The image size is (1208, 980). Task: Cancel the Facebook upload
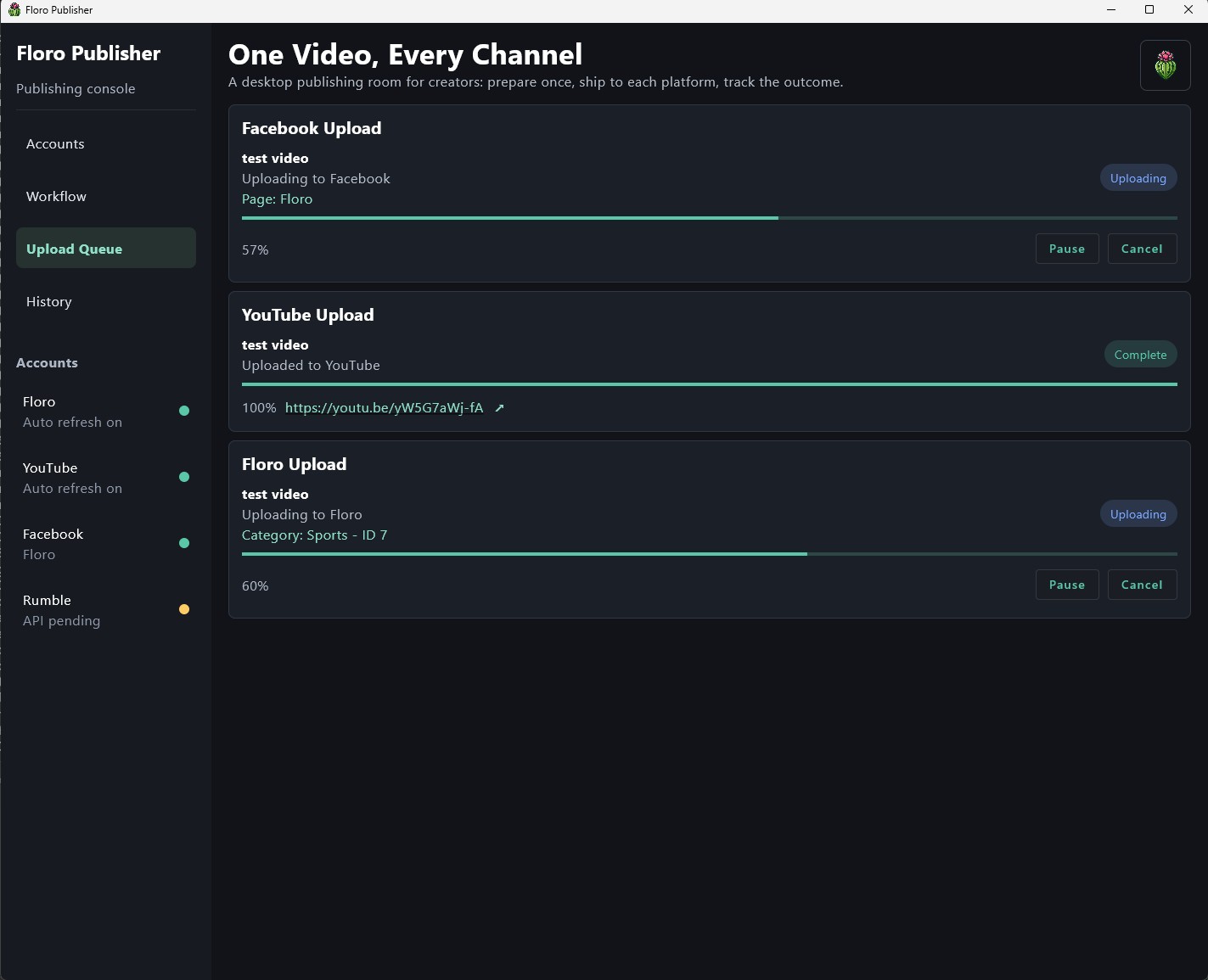coord(1142,249)
